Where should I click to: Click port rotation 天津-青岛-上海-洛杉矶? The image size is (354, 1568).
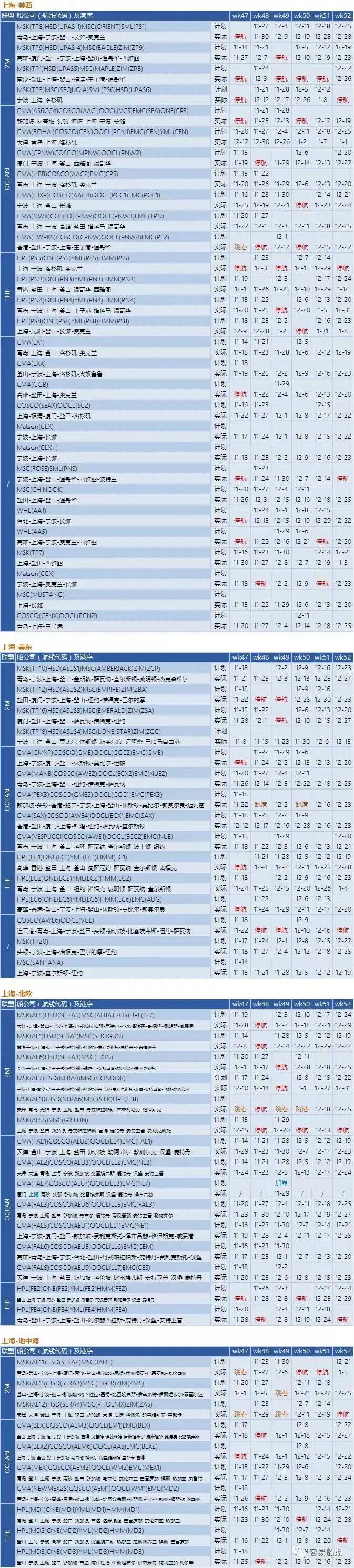pyautogui.click(x=47, y=142)
